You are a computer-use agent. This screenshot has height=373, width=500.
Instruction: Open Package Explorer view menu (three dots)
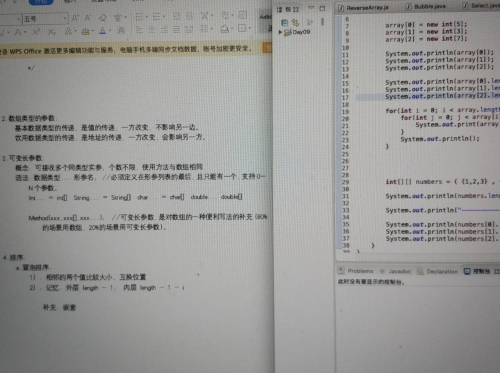pyautogui.click(x=322, y=22)
